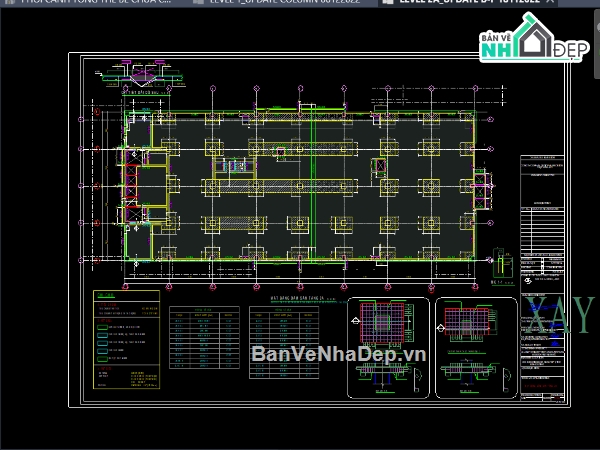The width and height of the screenshot is (600, 450).
Task: Close the LEVEL 2A_UPDATE drawing tab
Action: click(x=550, y=2)
